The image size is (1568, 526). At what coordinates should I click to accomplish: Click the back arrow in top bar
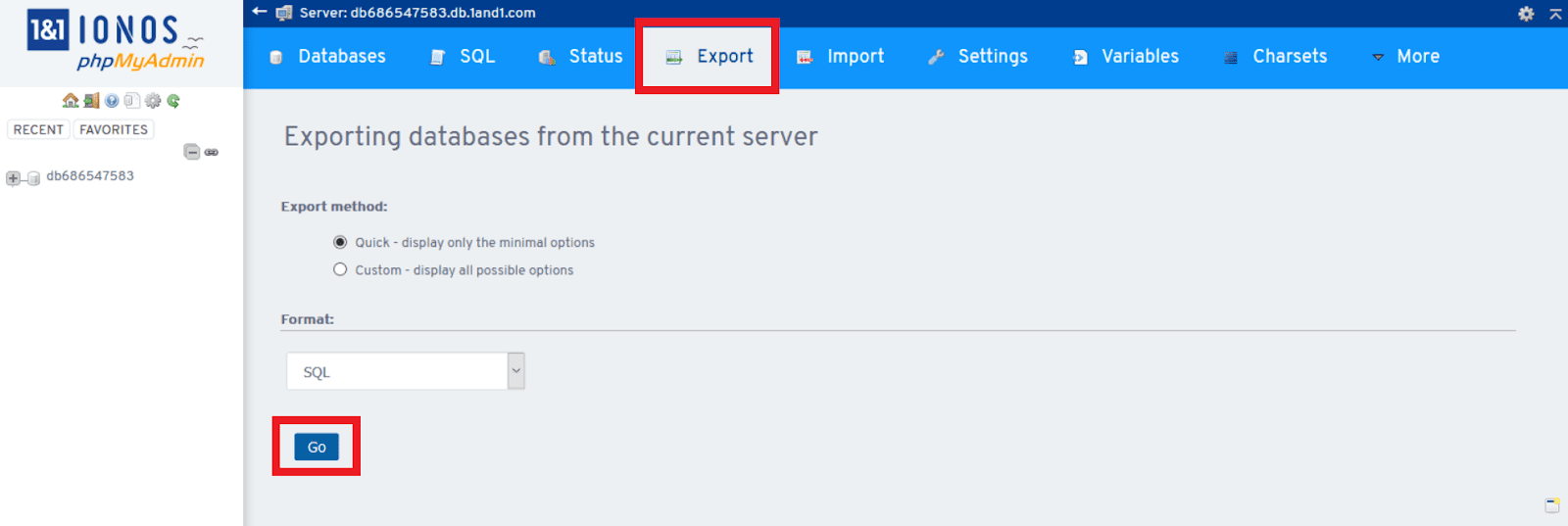tap(259, 12)
